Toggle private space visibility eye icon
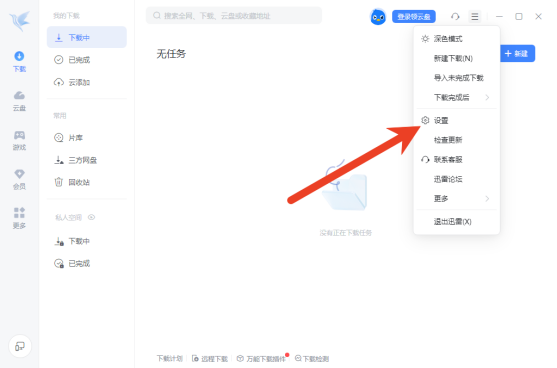The image size is (557, 368). pyautogui.click(x=91, y=217)
